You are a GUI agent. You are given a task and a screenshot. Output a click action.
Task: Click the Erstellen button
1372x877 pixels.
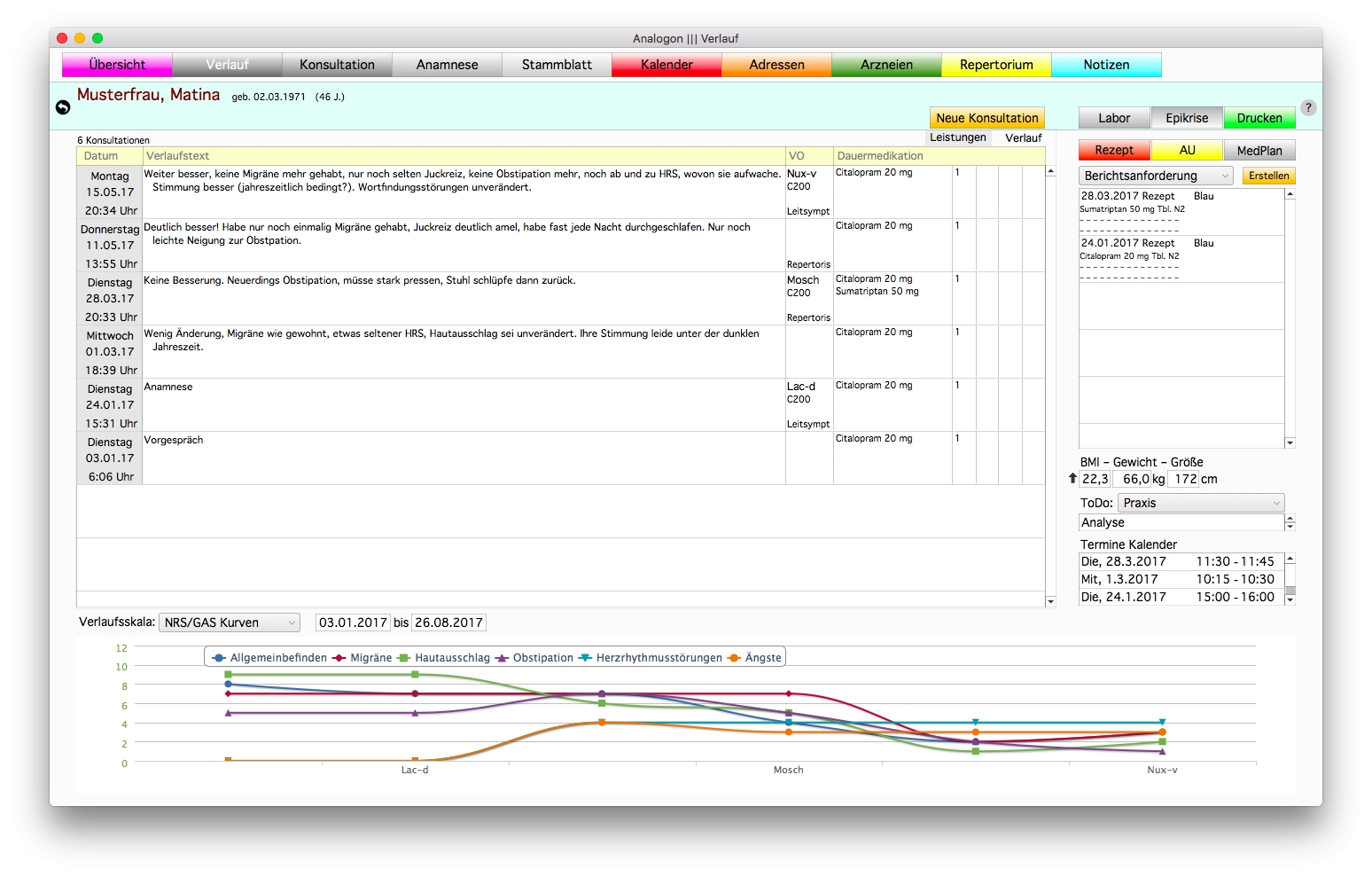[x=1268, y=176]
